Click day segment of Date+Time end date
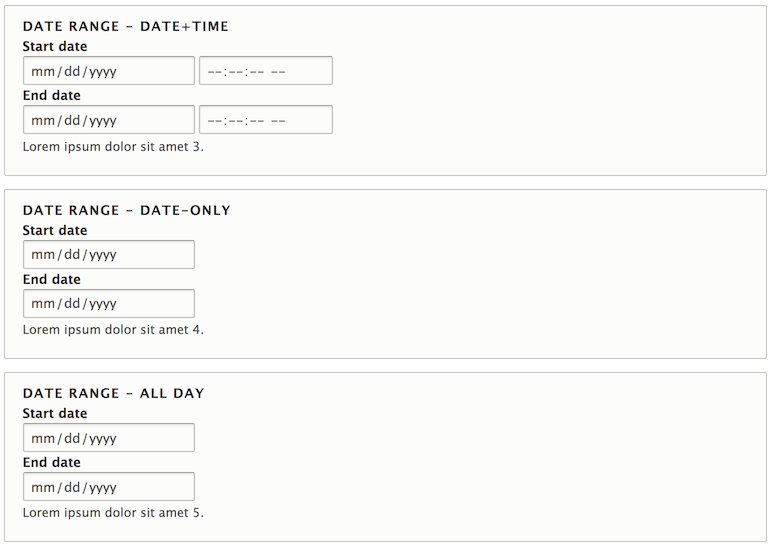The height and width of the screenshot is (546, 774). [x=72, y=120]
